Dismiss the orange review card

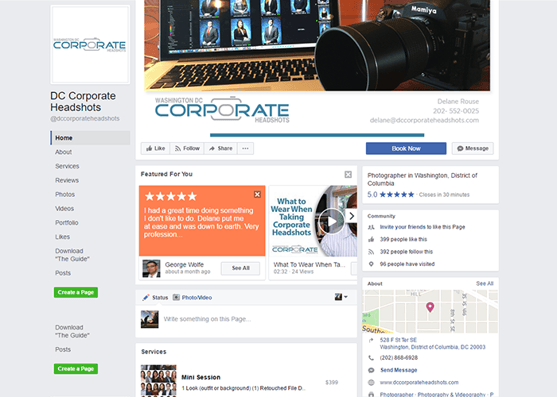(x=258, y=194)
